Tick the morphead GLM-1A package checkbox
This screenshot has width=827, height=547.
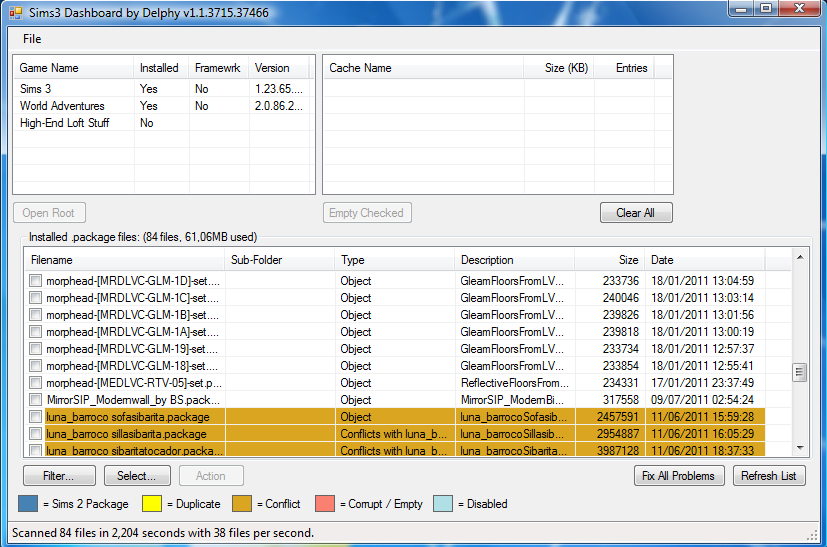[35, 332]
